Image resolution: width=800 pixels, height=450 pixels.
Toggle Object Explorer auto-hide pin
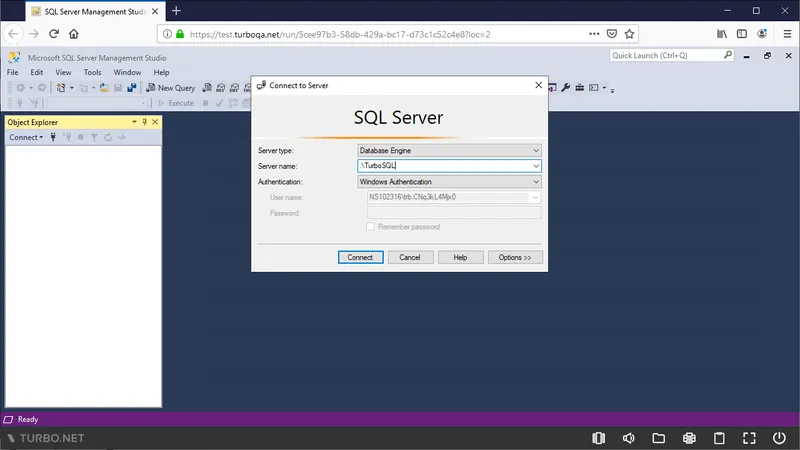pyautogui.click(x=144, y=122)
